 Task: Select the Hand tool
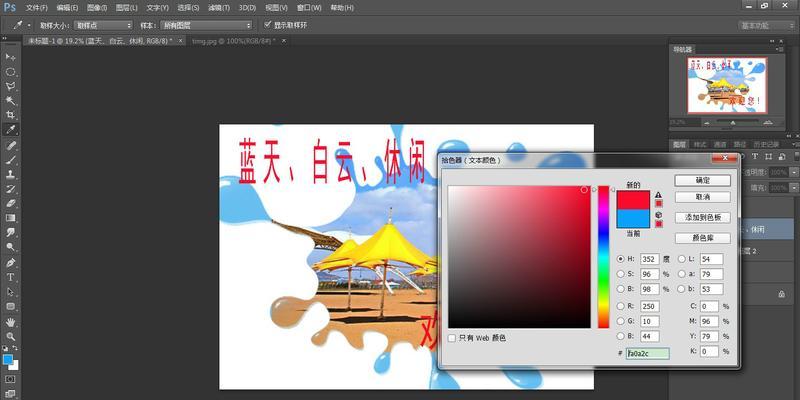click(10, 322)
